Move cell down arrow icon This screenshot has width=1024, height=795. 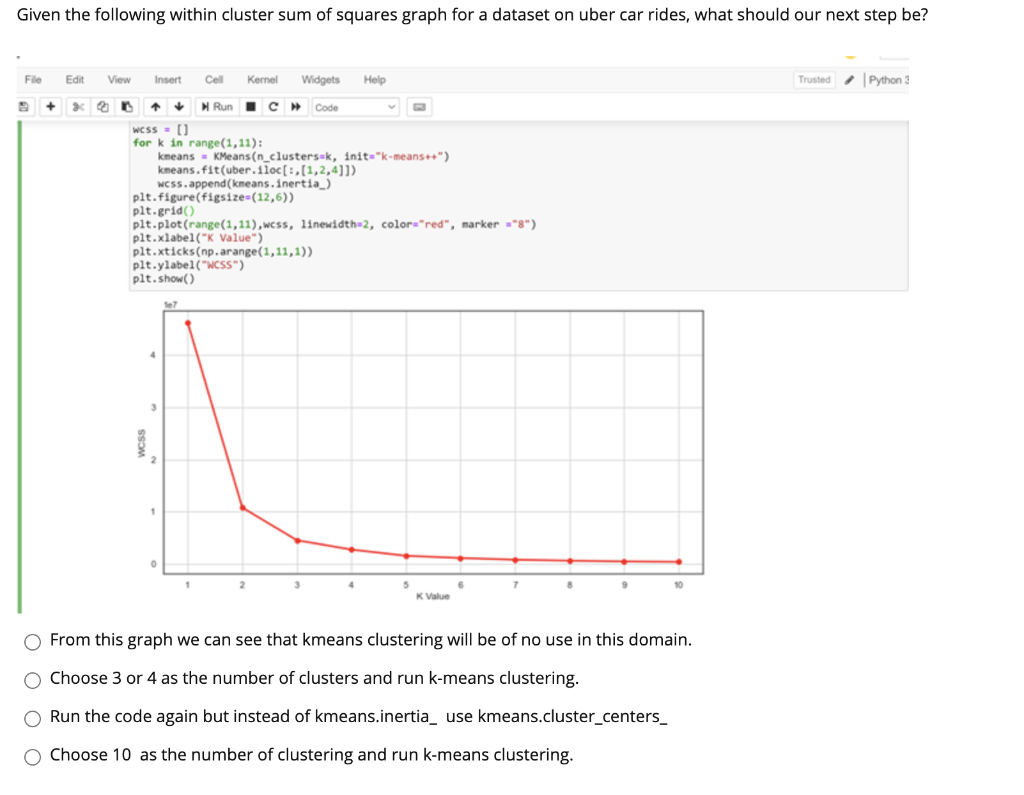pos(179,106)
